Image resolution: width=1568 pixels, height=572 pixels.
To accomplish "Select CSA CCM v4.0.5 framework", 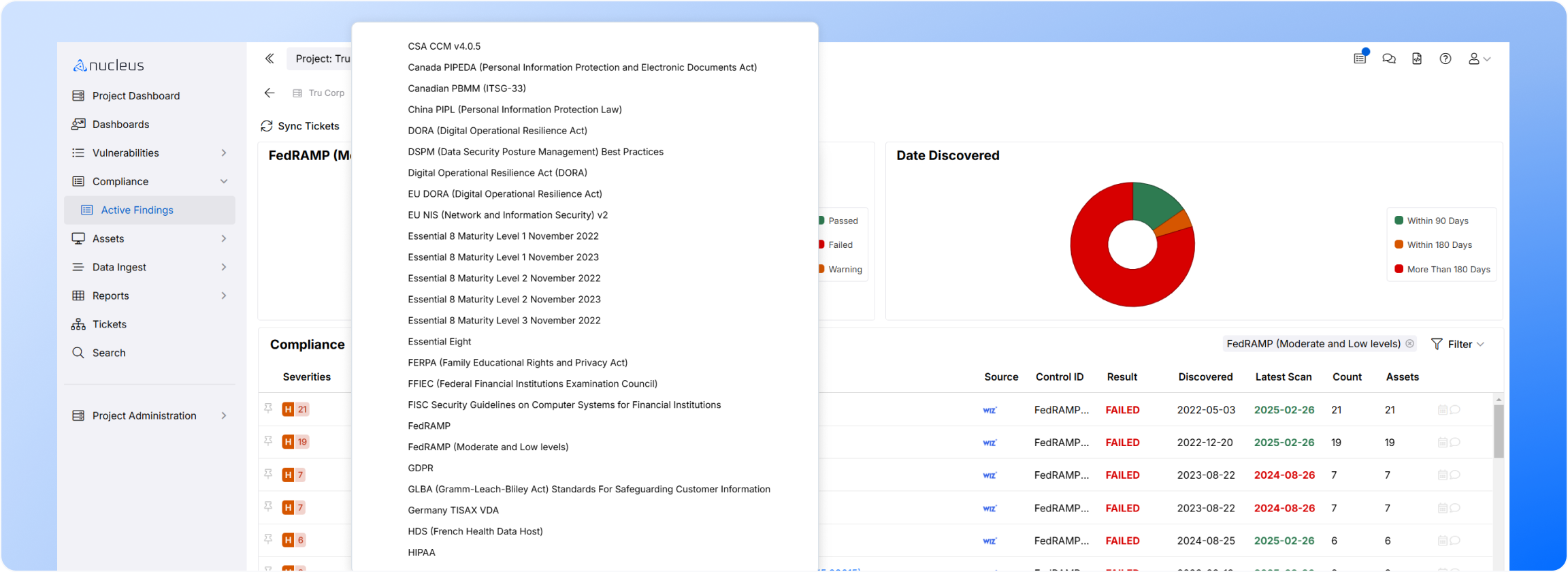I will (x=444, y=46).
